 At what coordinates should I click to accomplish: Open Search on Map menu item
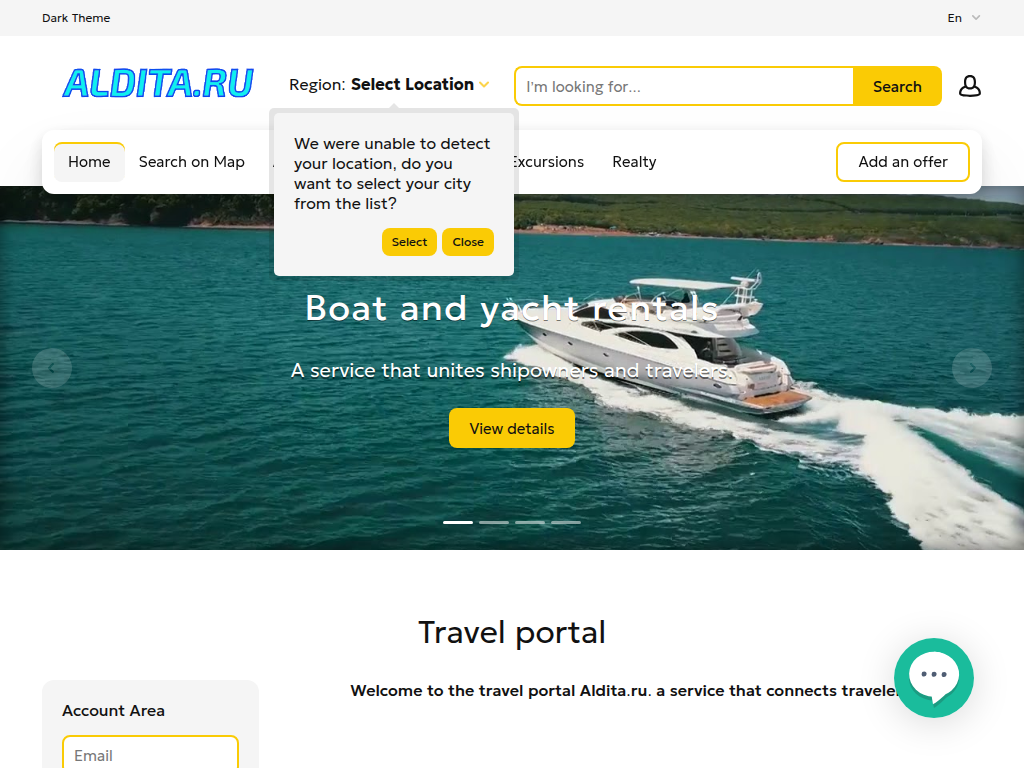point(192,162)
